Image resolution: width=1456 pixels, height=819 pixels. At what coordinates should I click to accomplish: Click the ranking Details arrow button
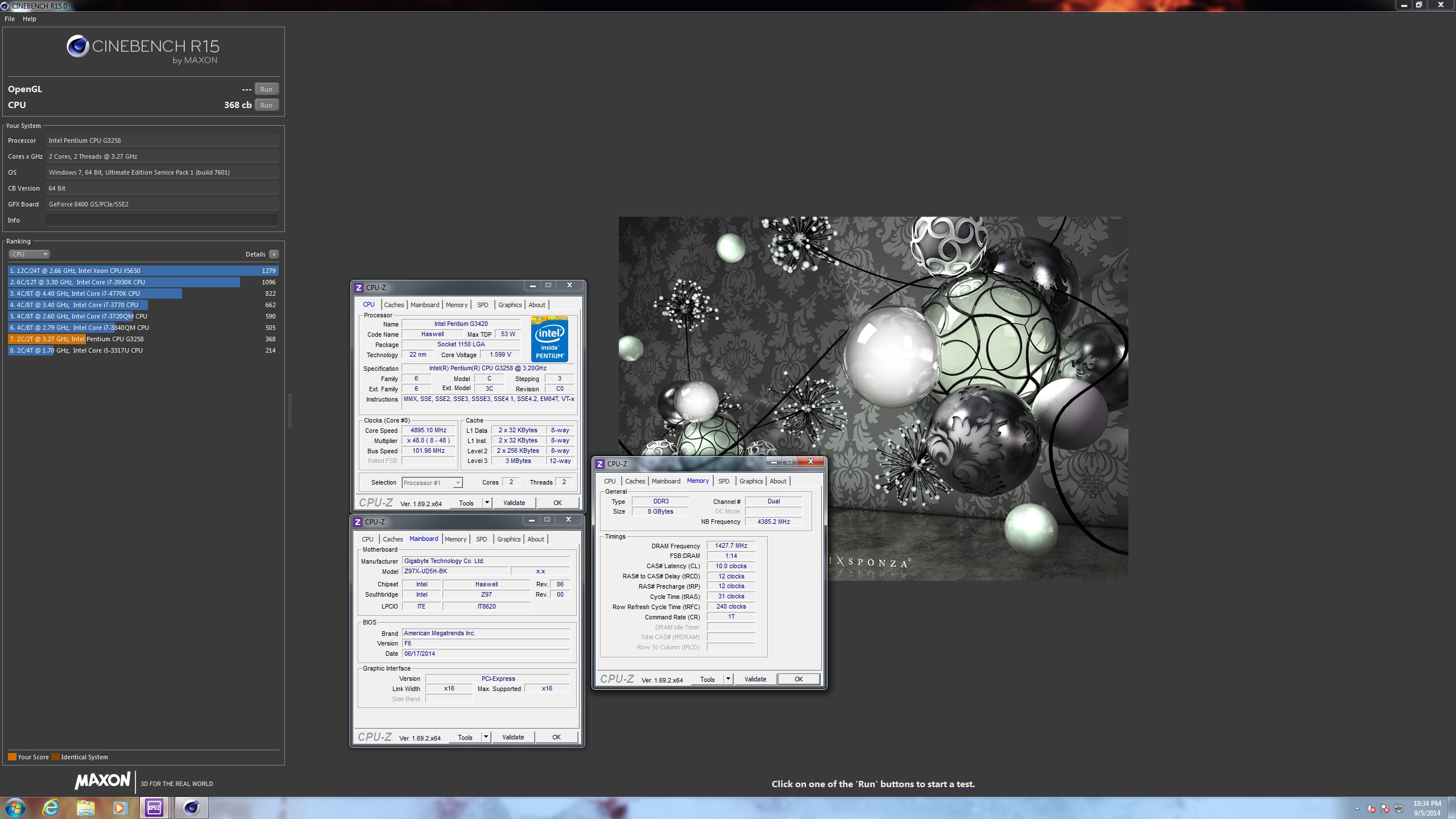[274, 254]
